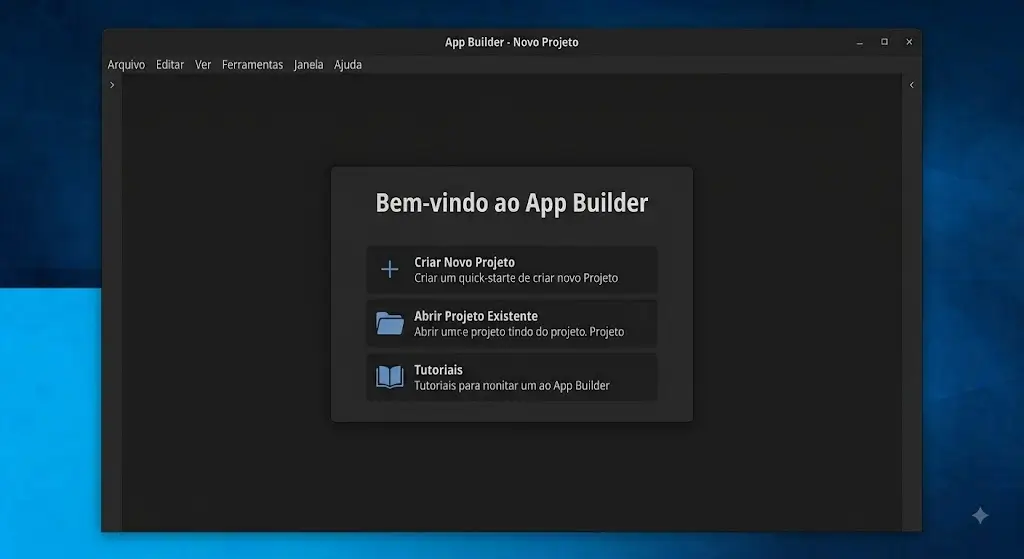Image resolution: width=1024 pixels, height=559 pixels.
Task: Open the Ferramentas menu
Action: click(252, 65)
